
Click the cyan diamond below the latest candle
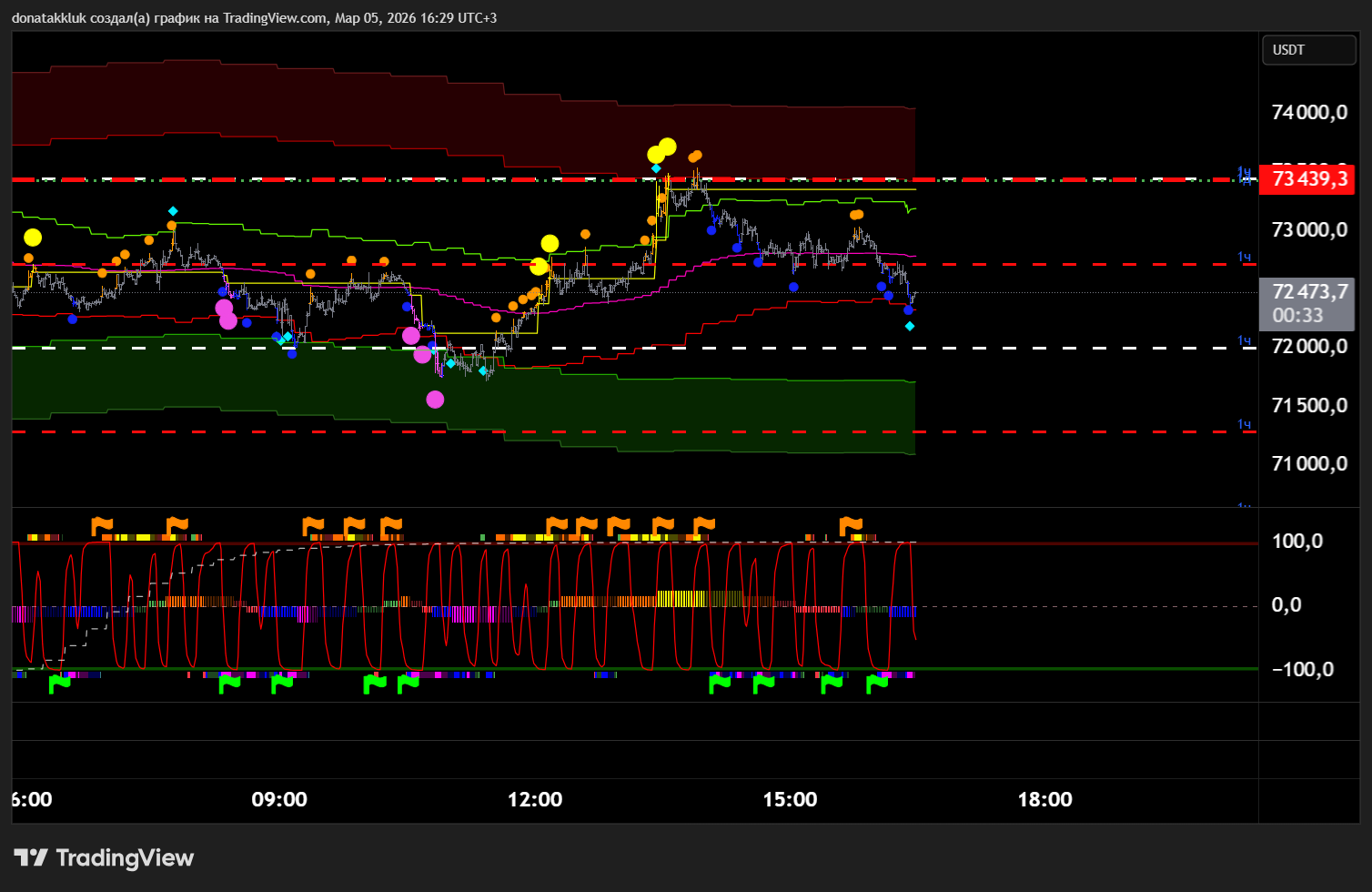coord(910,326)
